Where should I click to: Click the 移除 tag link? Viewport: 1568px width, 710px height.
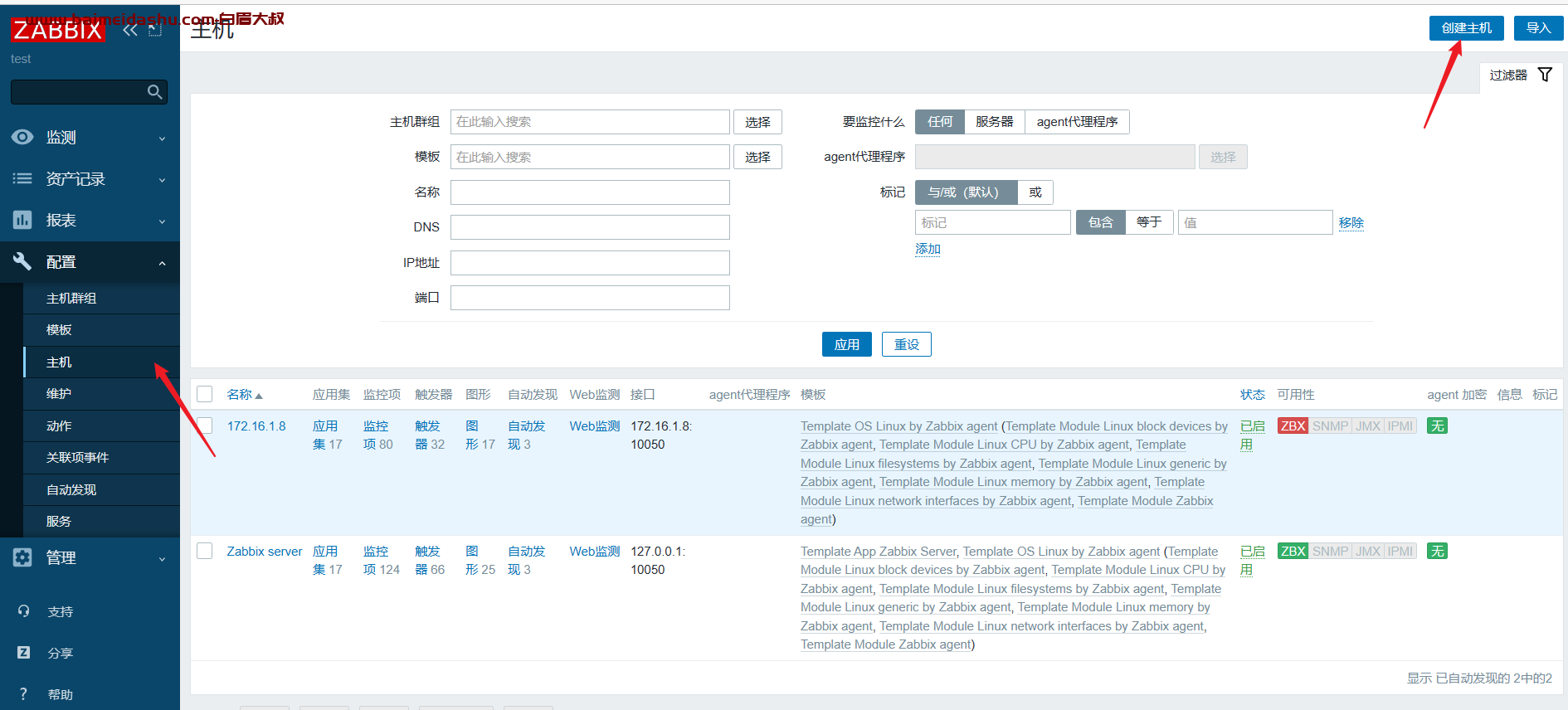click(1351, 222)
